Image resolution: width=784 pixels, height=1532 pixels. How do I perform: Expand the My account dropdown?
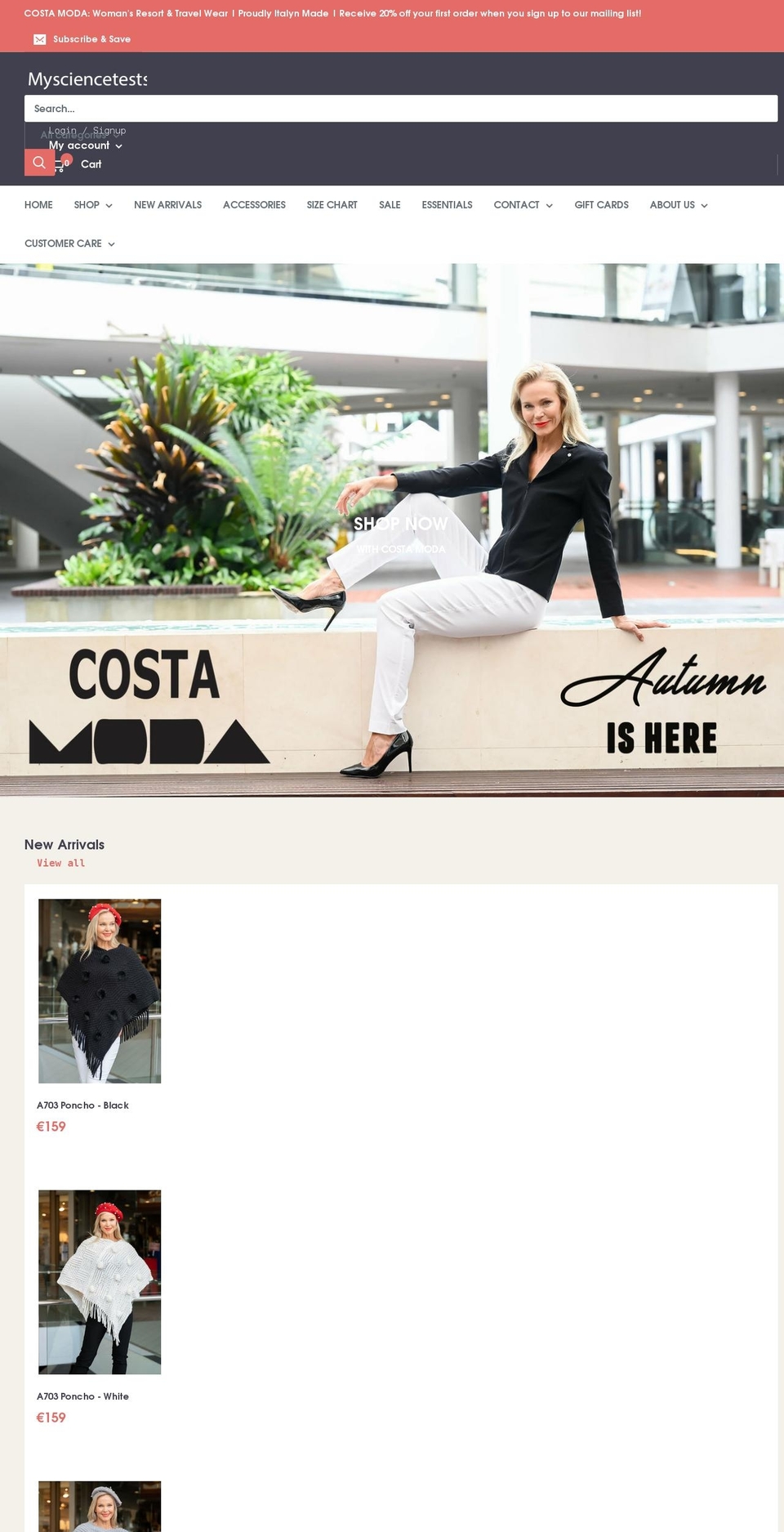(x=86, y=145)
